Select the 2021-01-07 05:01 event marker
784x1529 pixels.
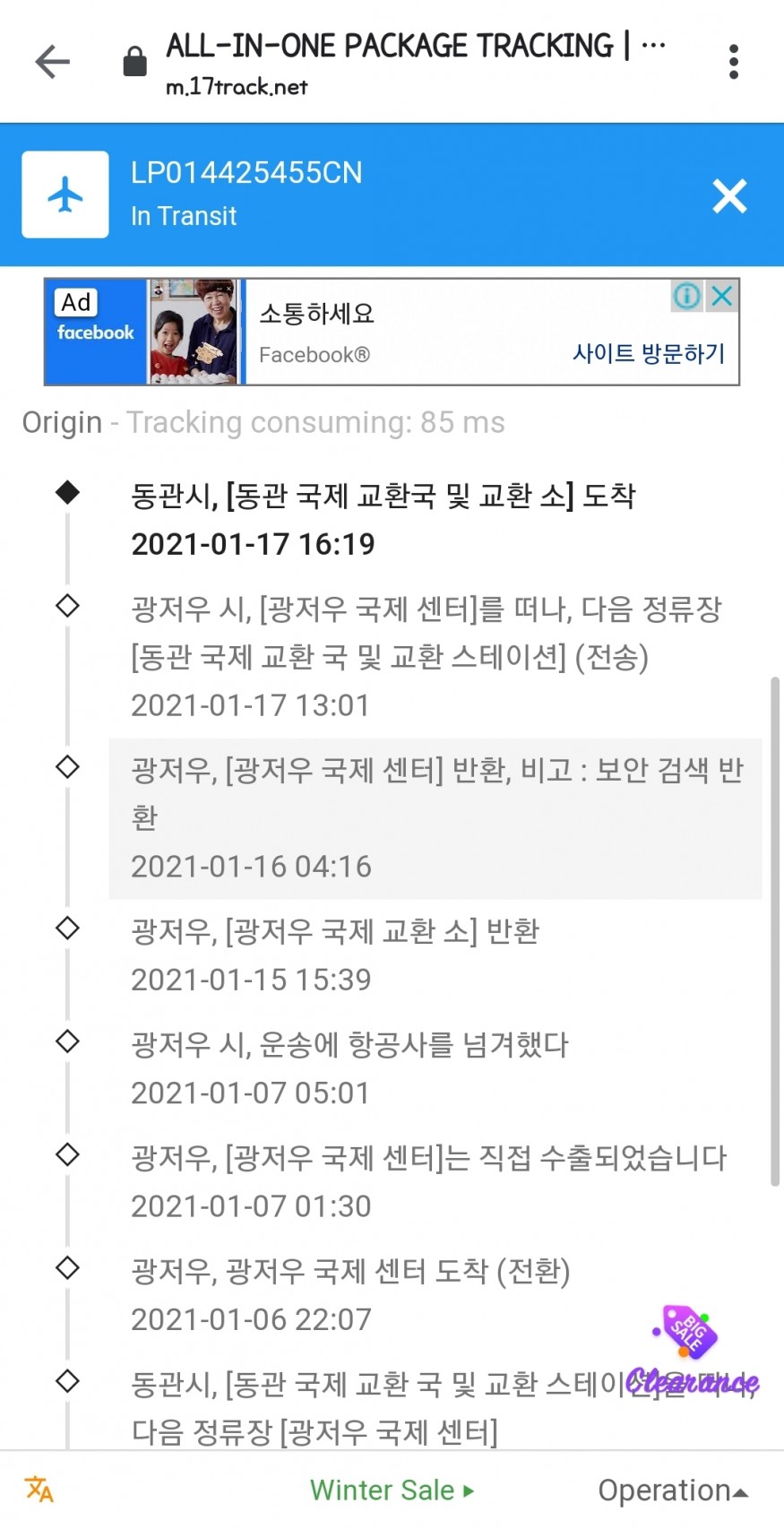[67, 1041]
